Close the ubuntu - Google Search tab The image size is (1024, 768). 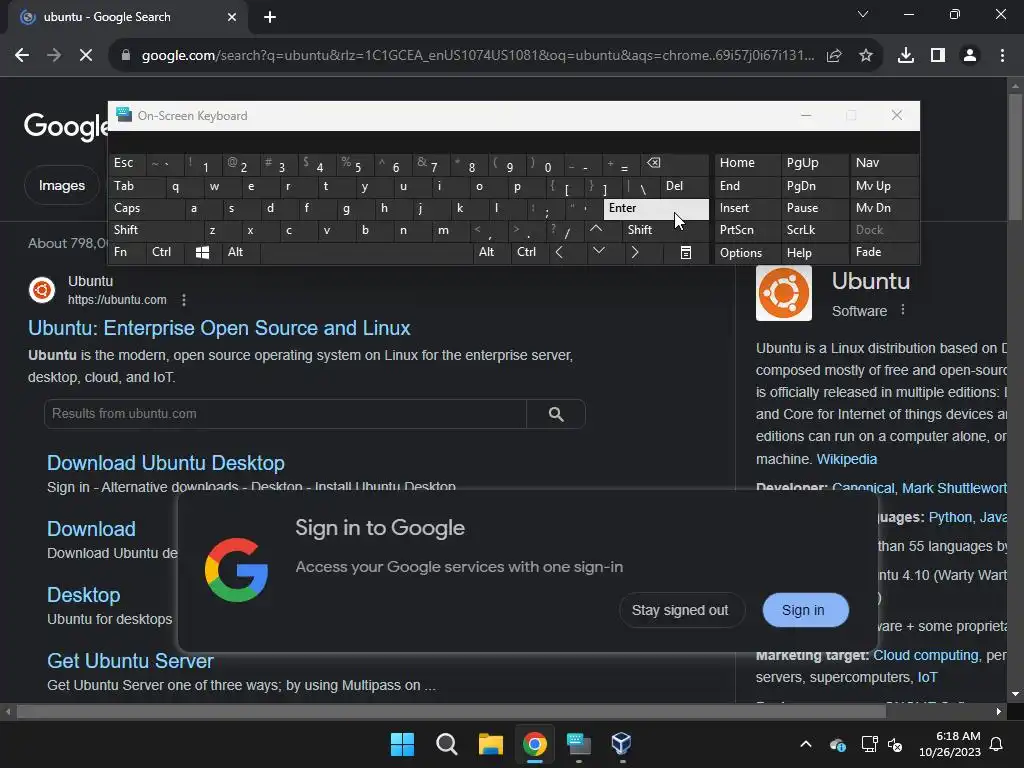tap(232, 17)
